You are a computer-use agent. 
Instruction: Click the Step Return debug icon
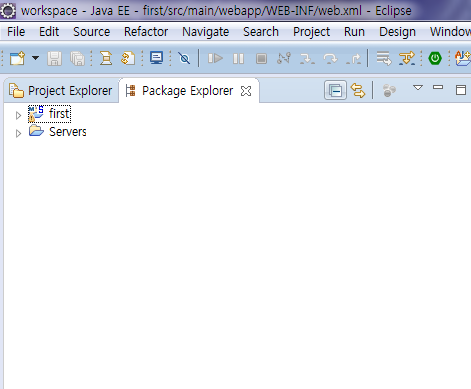[354, 59]
